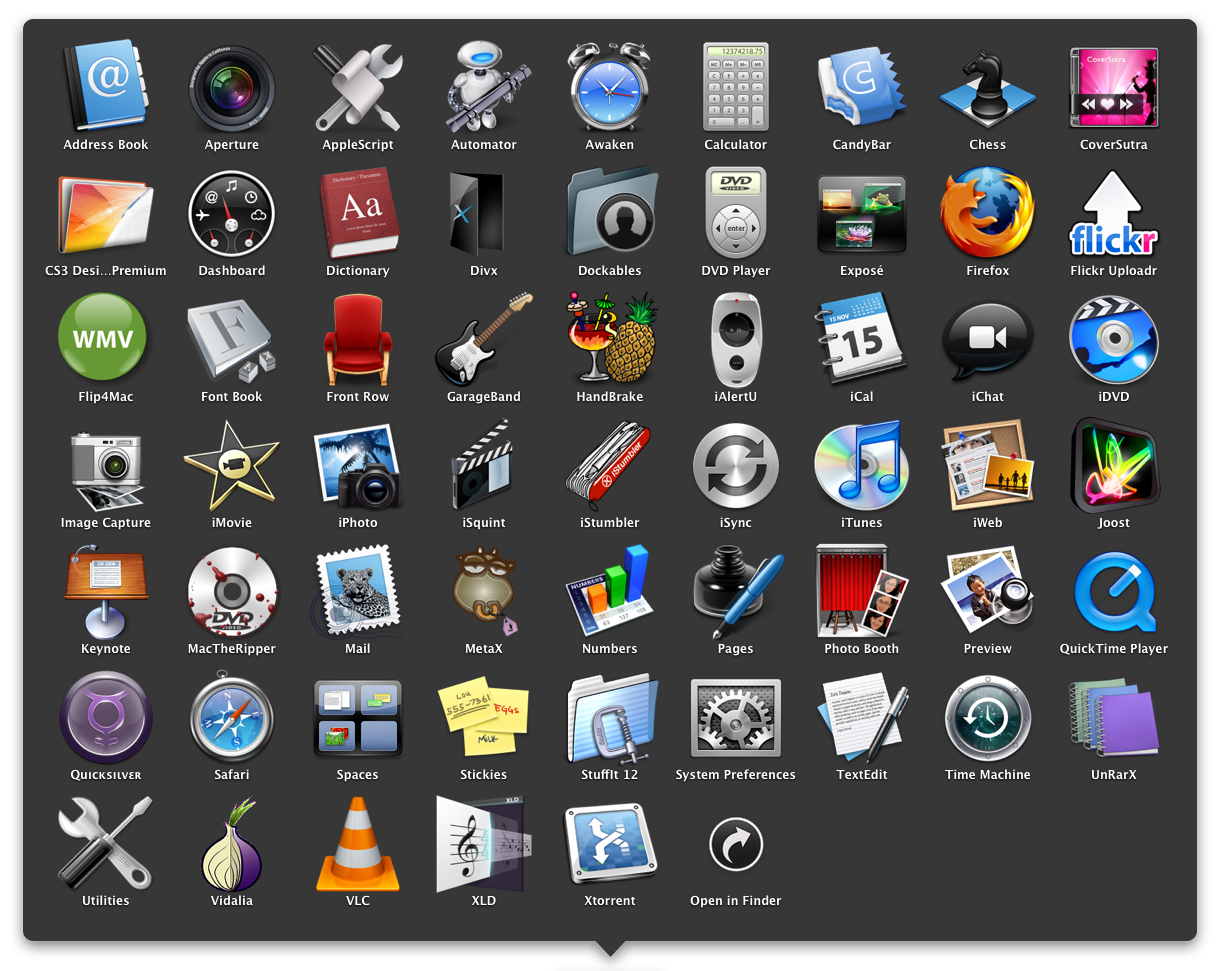Open the StuffIt 12 folder

pyautogui.click(x=610, y=717)
